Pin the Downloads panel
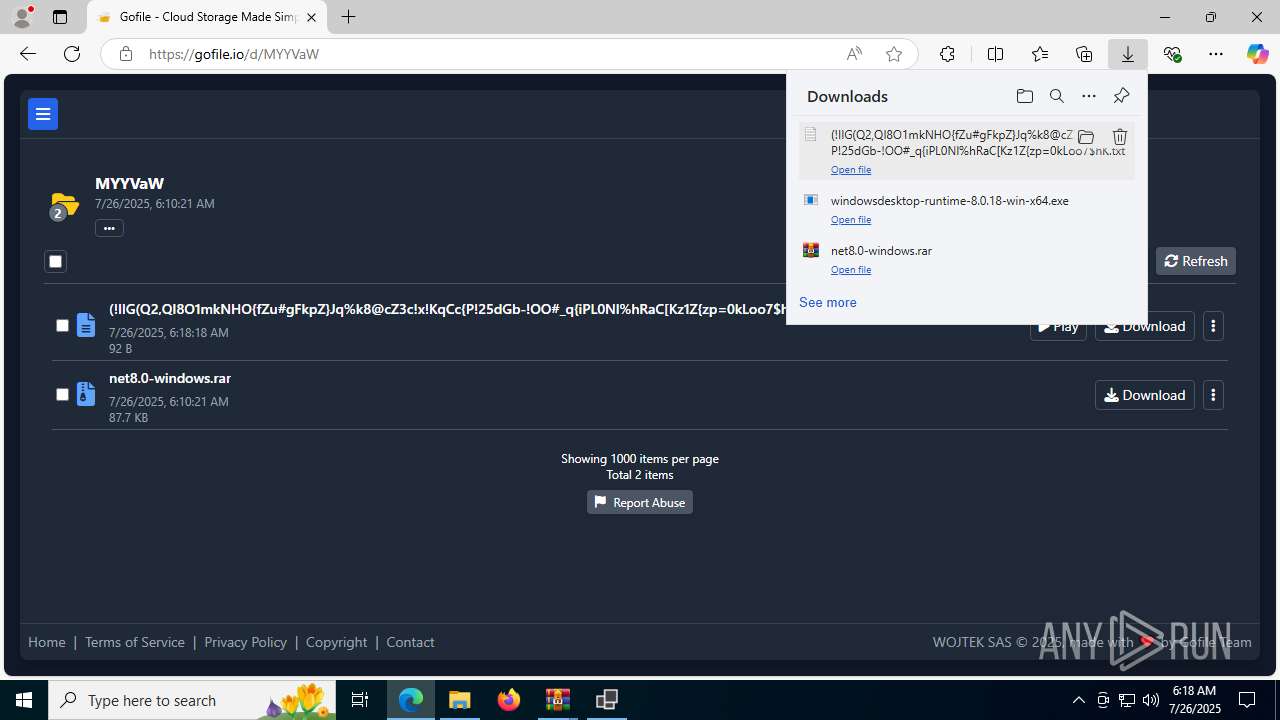 coord(1121,96)
